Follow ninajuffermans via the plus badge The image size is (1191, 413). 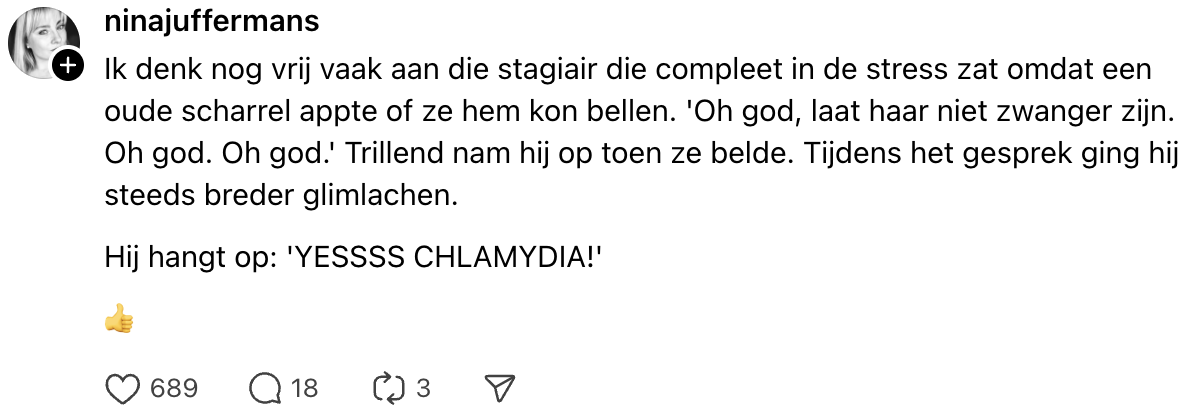(x=67, y=66)
